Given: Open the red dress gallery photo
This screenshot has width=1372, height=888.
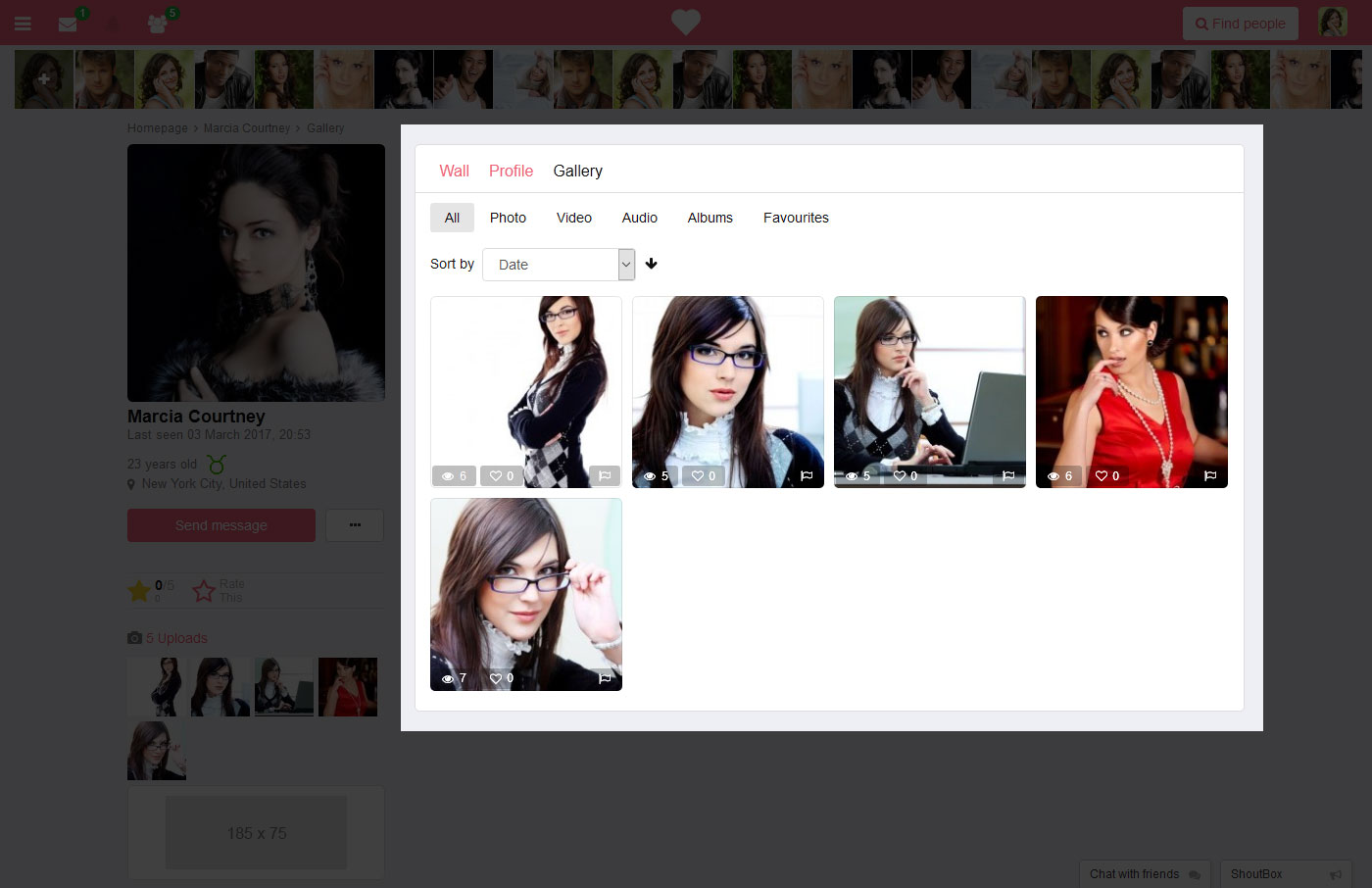Looking at the screenshot, I should click(x=1132, y=392).
